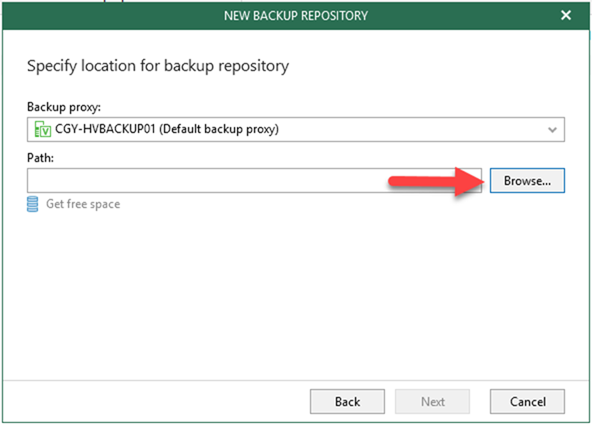
Task: Select the Default backup proxy text entry
Action: pyautogui.click(x=167, y=130)
